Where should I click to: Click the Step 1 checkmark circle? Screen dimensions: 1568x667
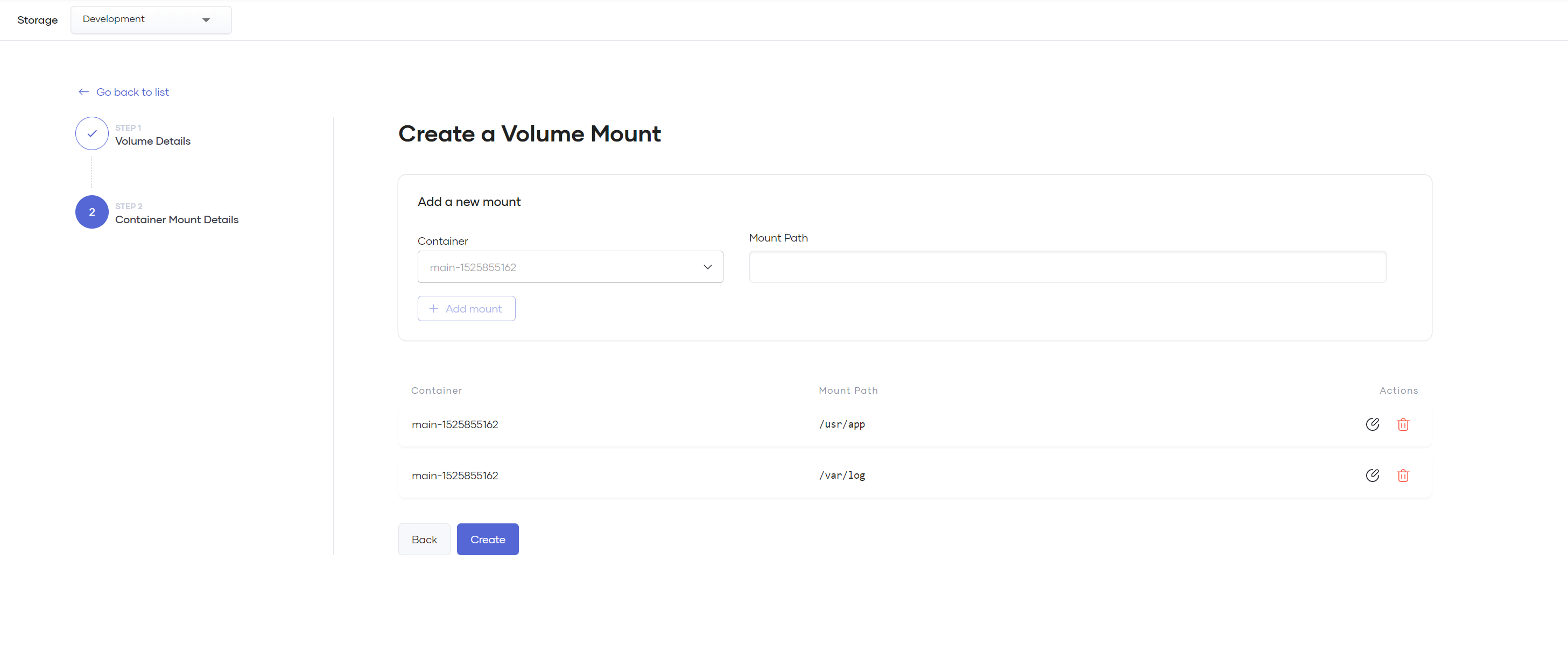click(92, 134)
